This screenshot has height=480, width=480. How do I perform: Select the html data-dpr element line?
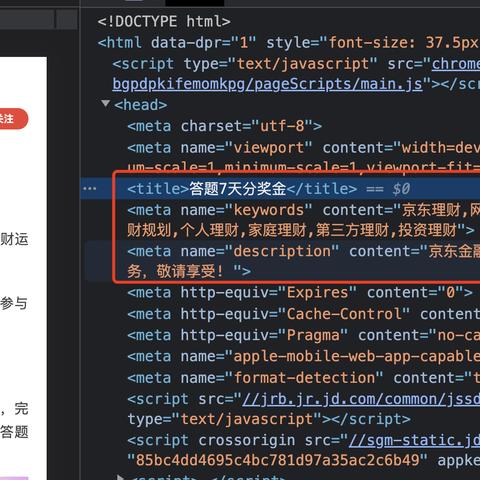click(x=289, y=43)
